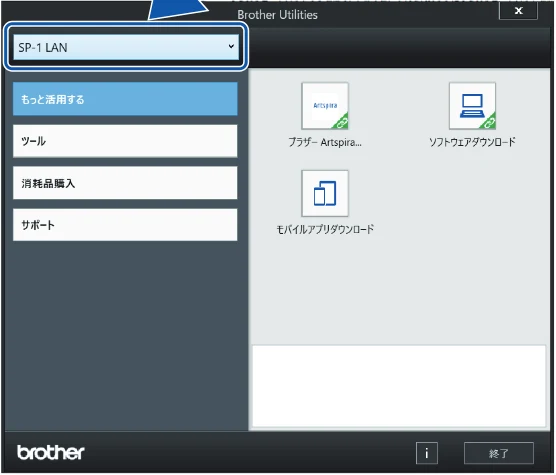Select the もっと活用する menu item
Screen dimensions: 556x475
(125, 99)
